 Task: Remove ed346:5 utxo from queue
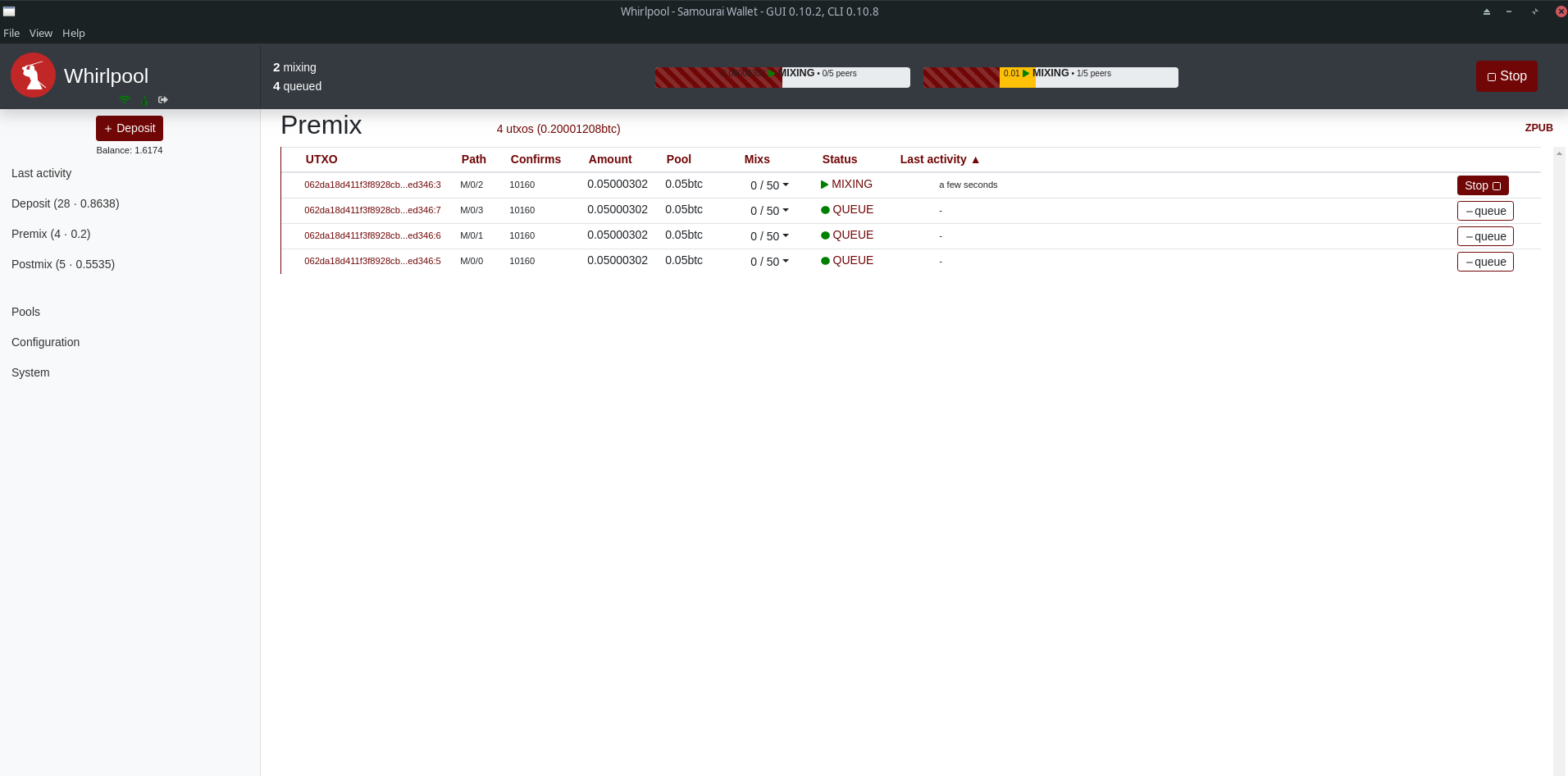[x=1485, y=262]
